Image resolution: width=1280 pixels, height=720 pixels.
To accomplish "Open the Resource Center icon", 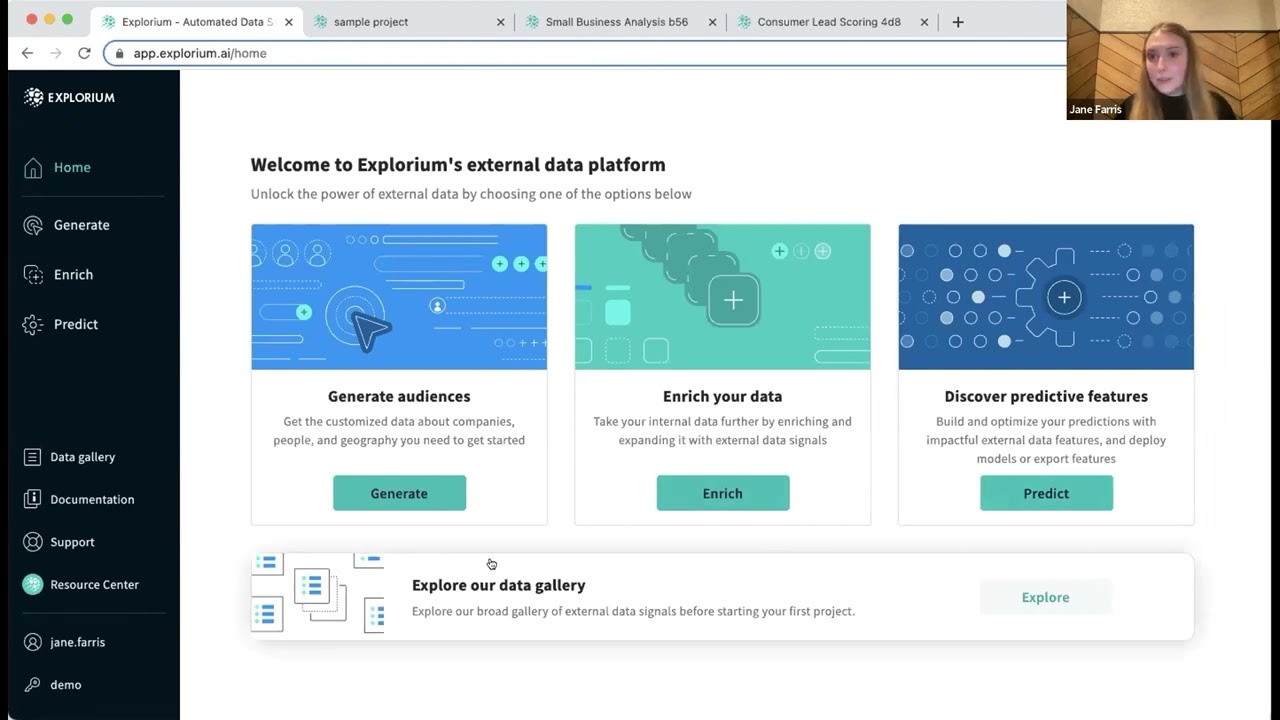I will coord(33,584).
